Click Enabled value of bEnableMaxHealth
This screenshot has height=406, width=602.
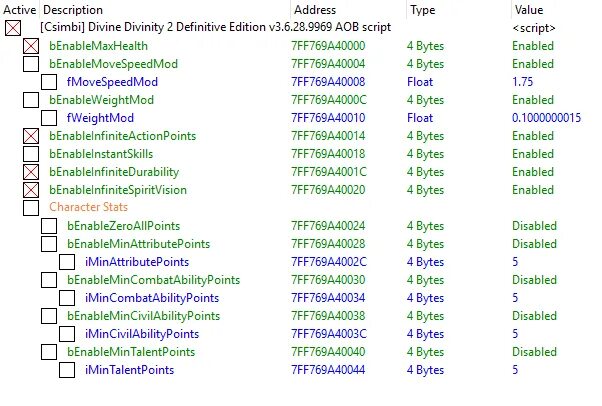pyautogui.click(x=533, y=46)
